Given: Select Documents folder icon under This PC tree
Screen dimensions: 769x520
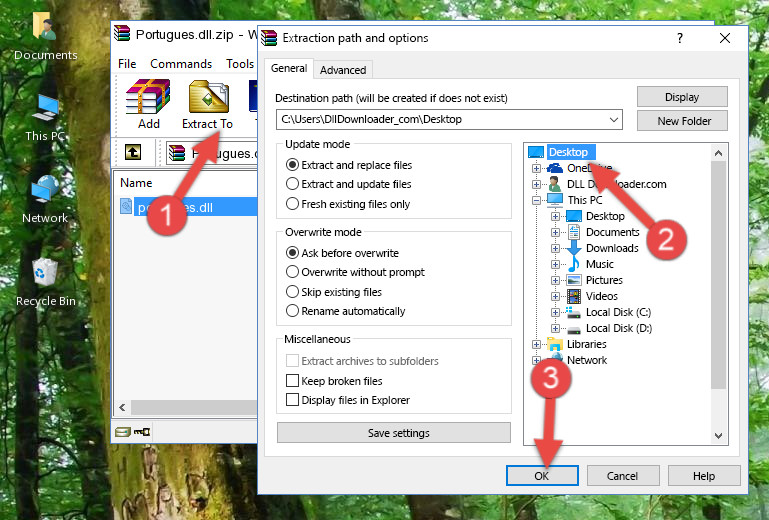Looking at the screenshot, I should tap(573, 232).
